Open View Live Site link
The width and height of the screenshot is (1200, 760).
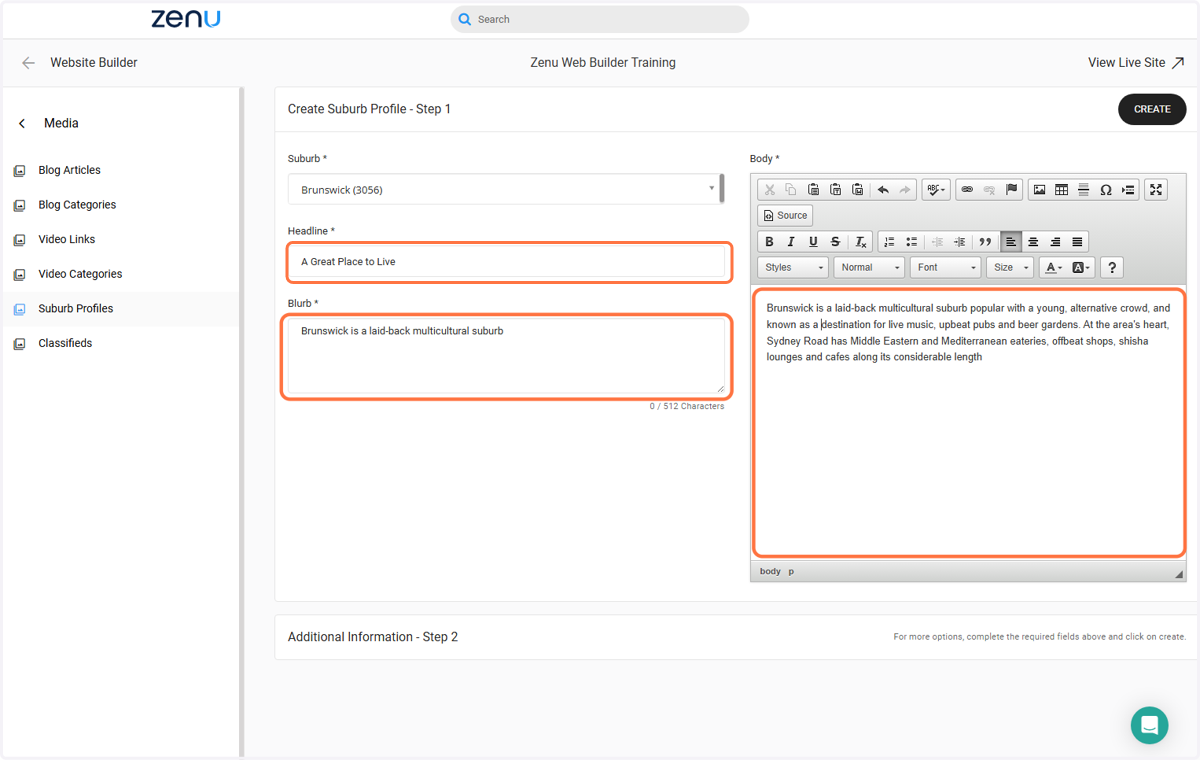(x=1136, y=62)
